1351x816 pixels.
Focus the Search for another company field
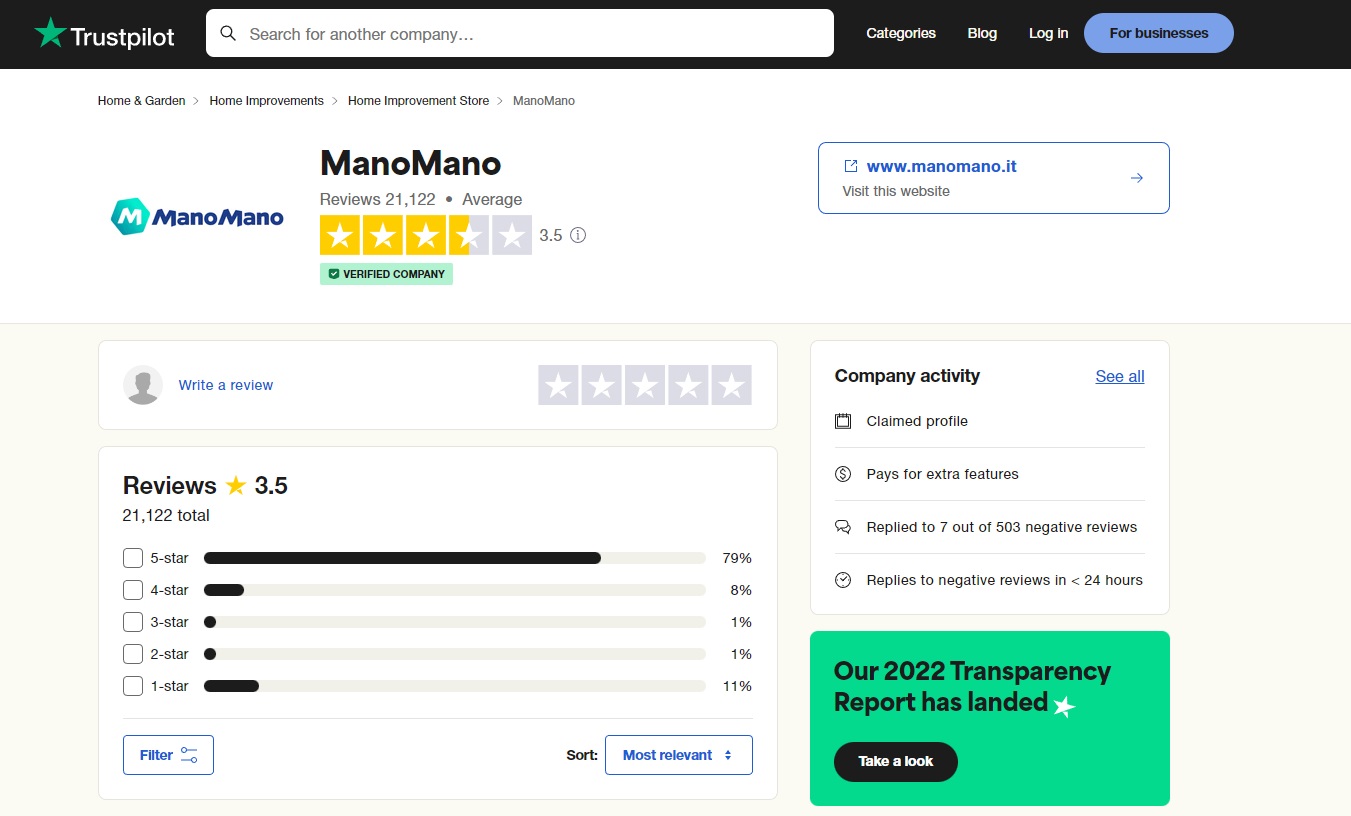click(520, 33)
